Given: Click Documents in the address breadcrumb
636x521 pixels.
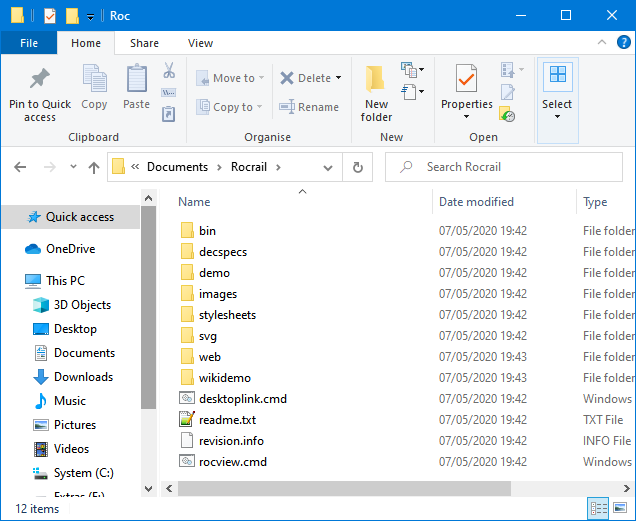Looking at the screenshot, I should point(177,167).
